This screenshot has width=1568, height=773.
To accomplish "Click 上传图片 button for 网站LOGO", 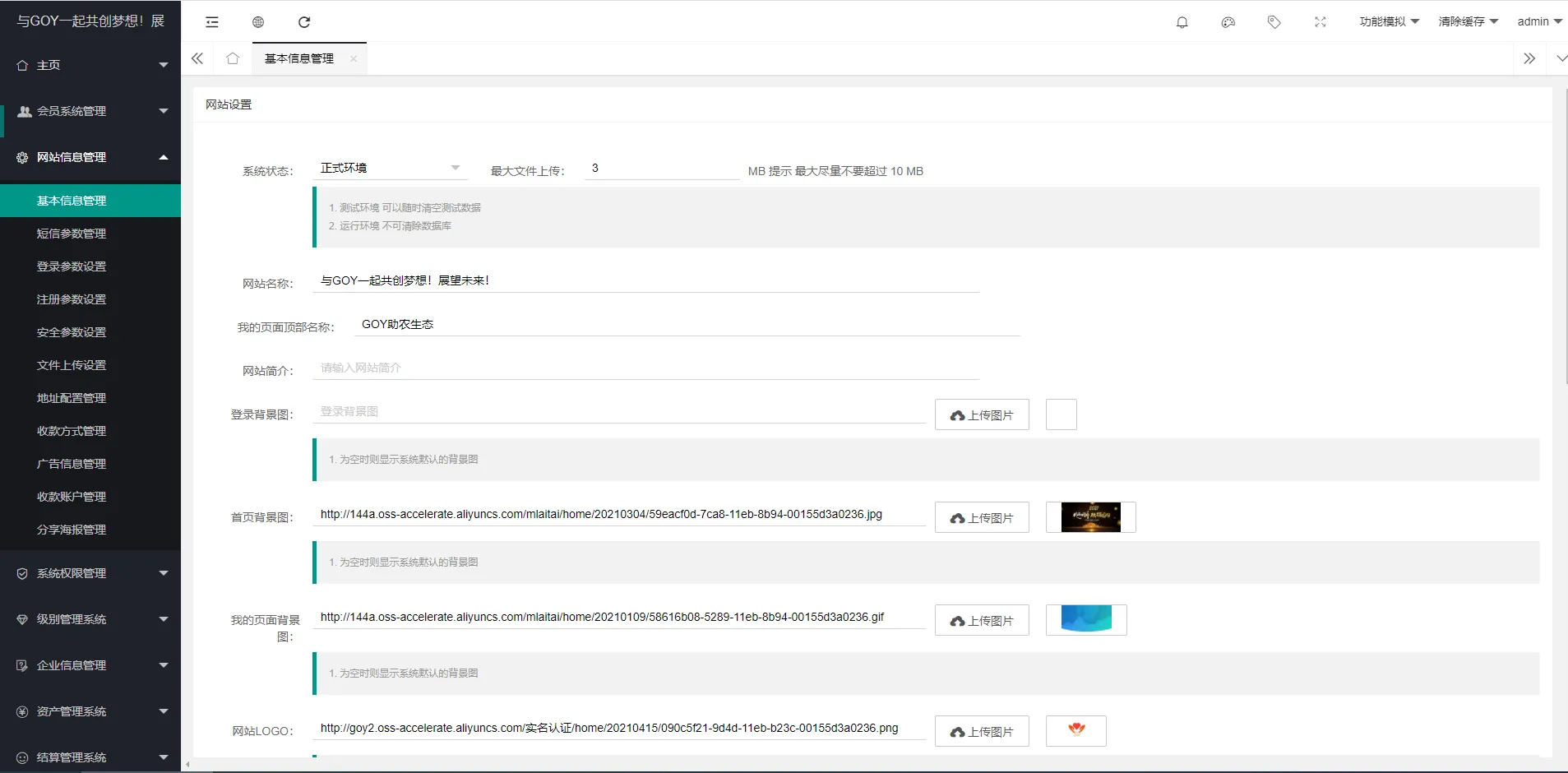I will 982,732.
